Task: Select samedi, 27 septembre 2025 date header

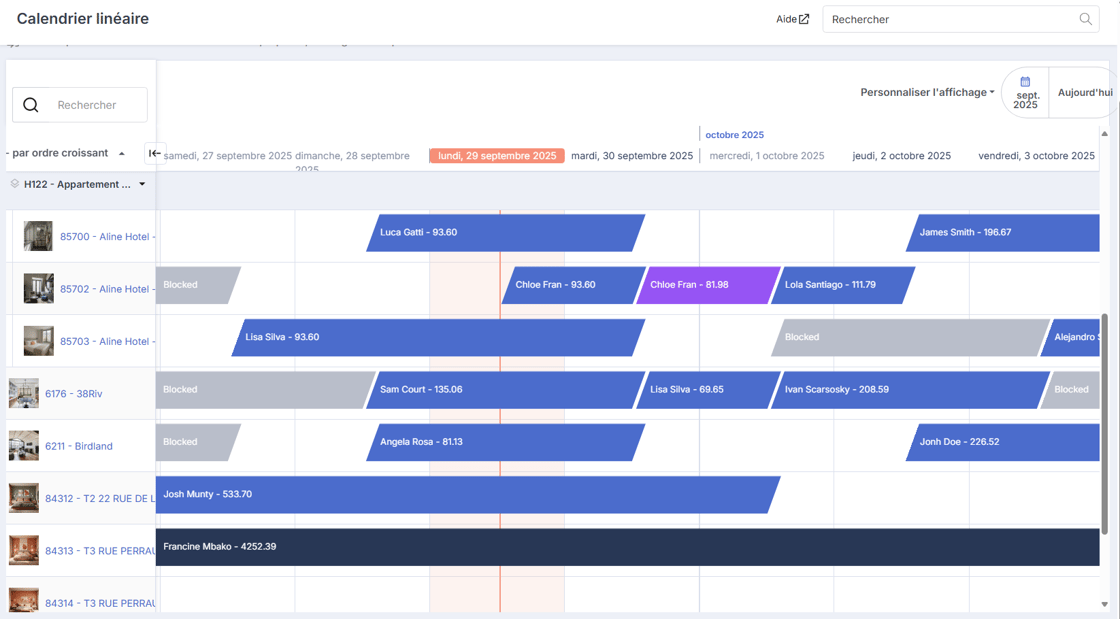Action: (228, 156)
